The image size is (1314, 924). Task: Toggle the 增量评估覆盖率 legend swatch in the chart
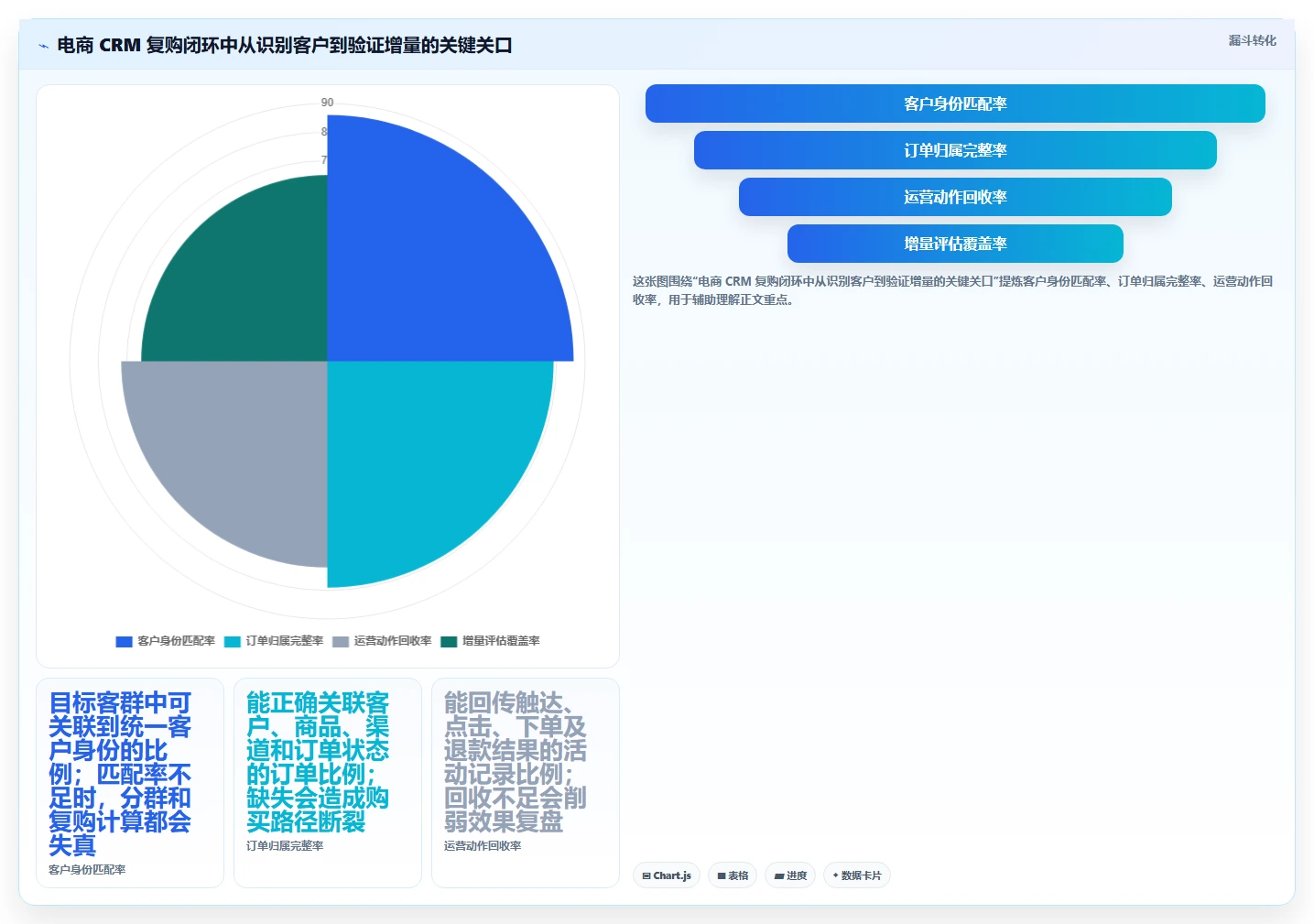coord(449,641)
